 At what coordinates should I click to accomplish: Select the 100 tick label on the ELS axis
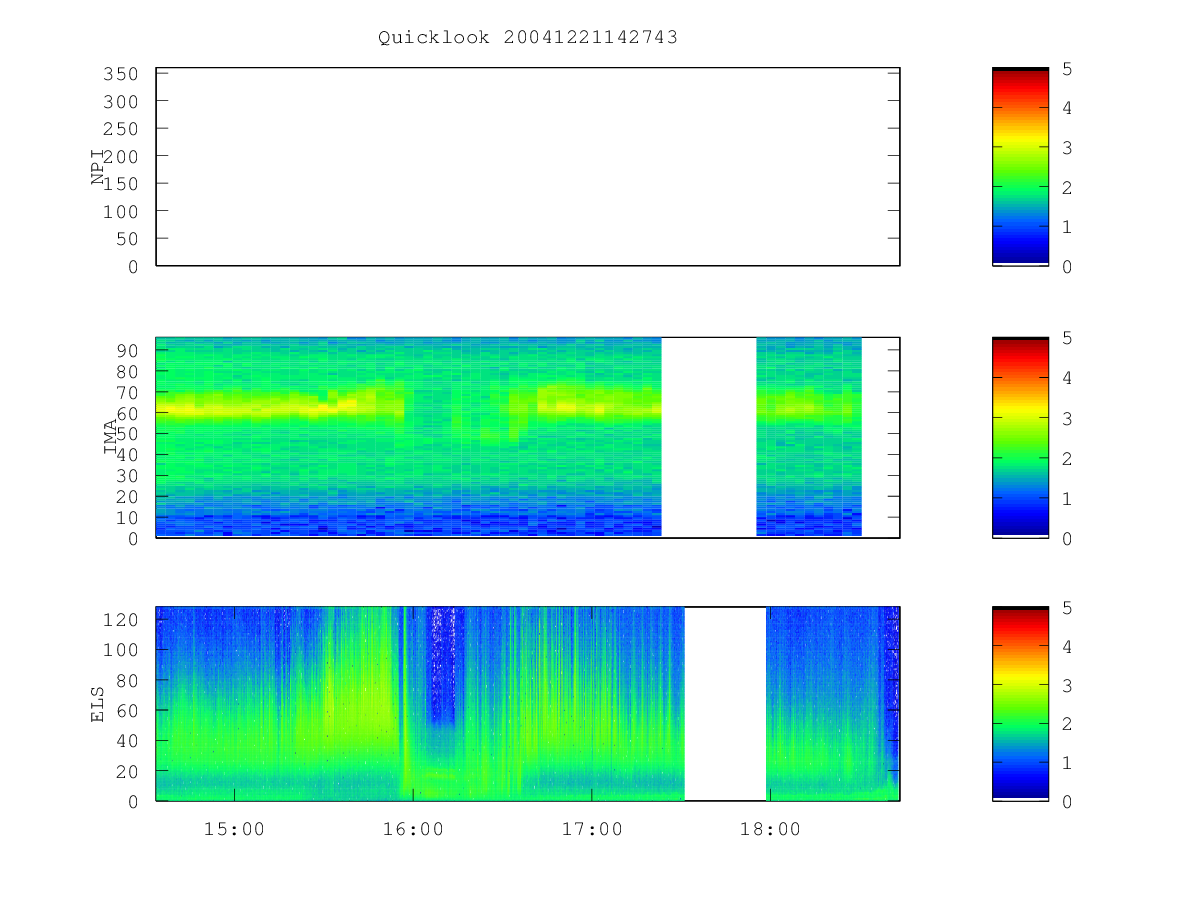[x=122, y=649]
